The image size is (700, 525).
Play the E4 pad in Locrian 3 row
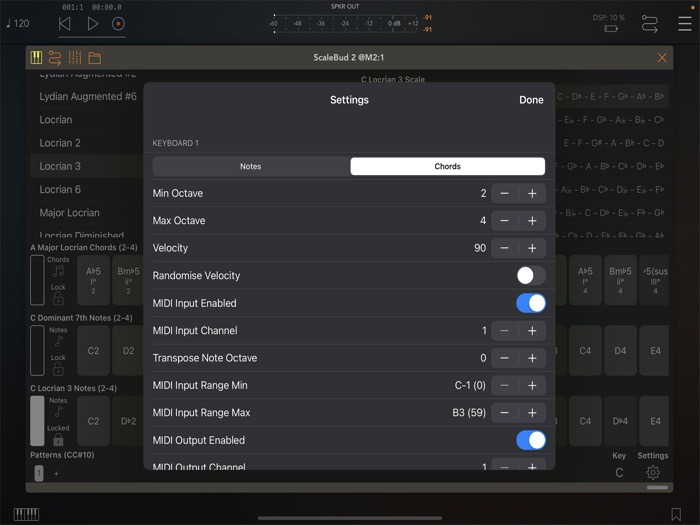(x=655, y=421)
